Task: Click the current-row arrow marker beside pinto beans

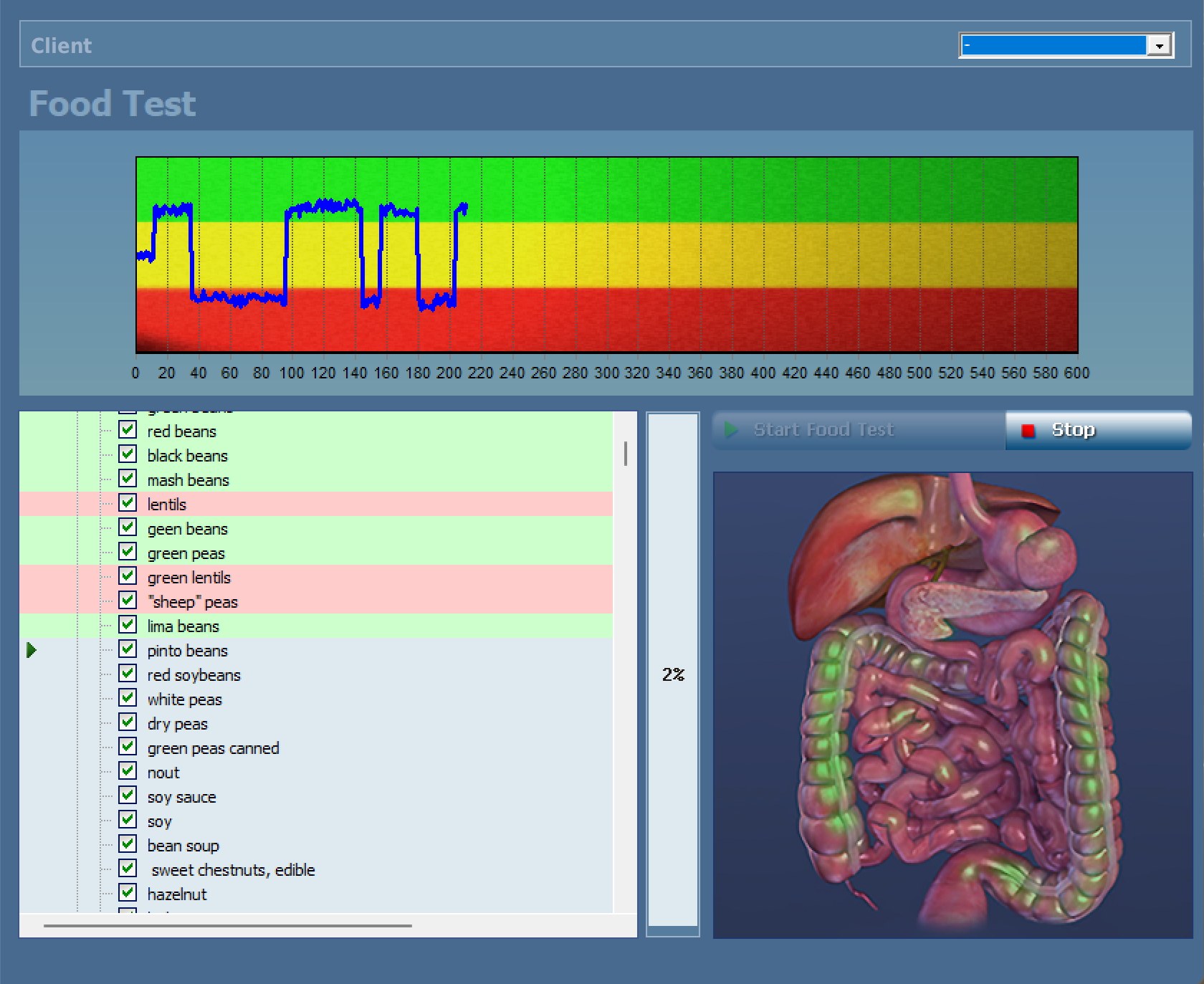Action: 32,650
